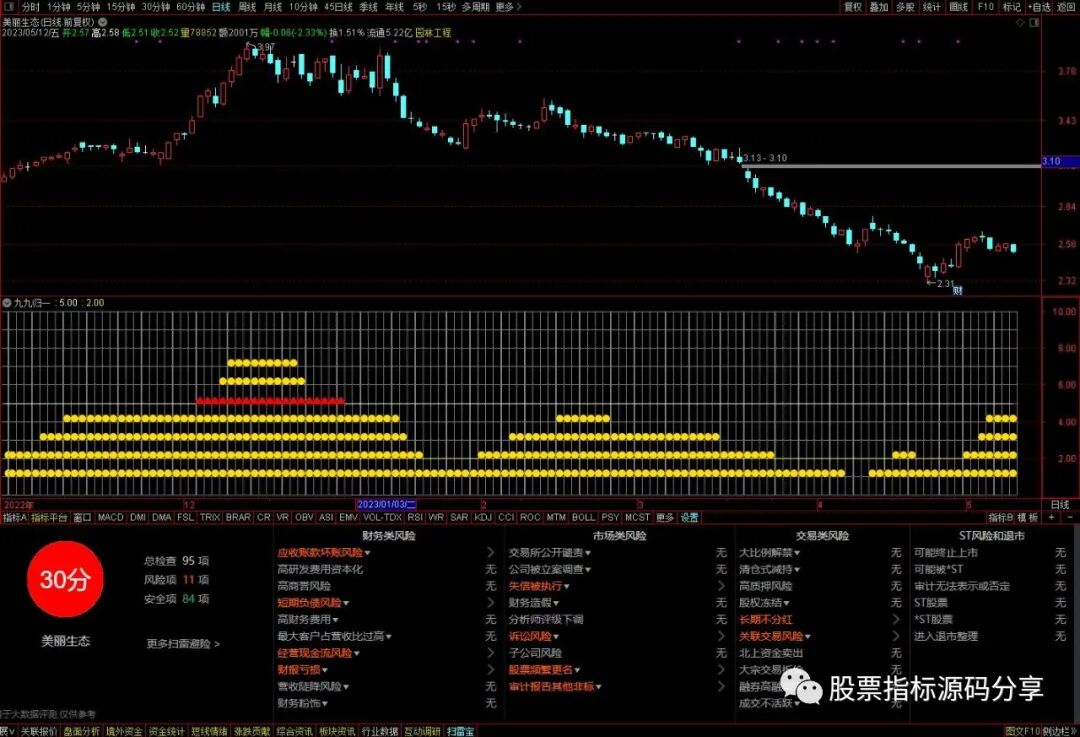Image resolution: width=1080 pixels, height=737 pixels.
Task: Click the 标记 mark button
Action: pos(1011,7)
